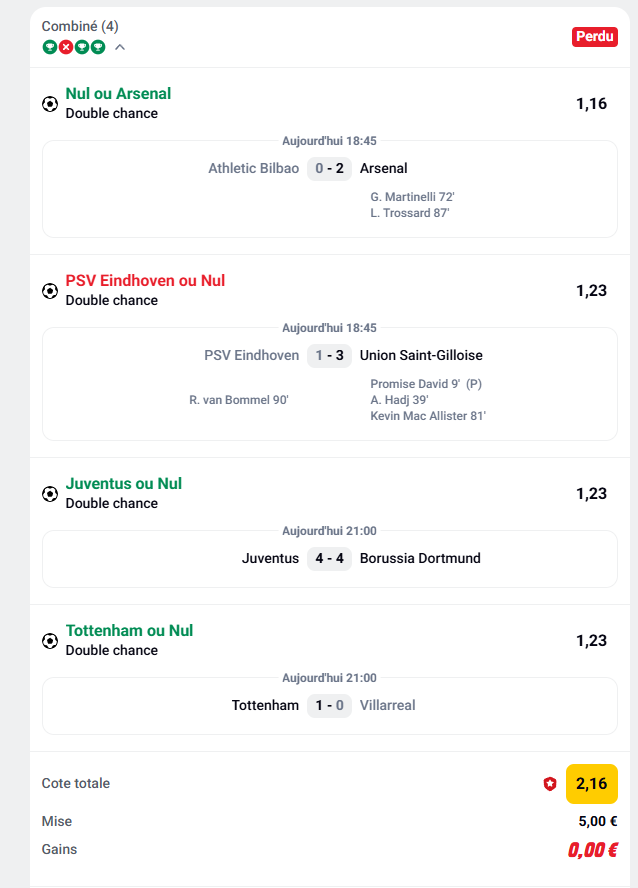Click the football icon beside Tottenham ou Nul
This screenshot has width=638, height=888.
50,641
